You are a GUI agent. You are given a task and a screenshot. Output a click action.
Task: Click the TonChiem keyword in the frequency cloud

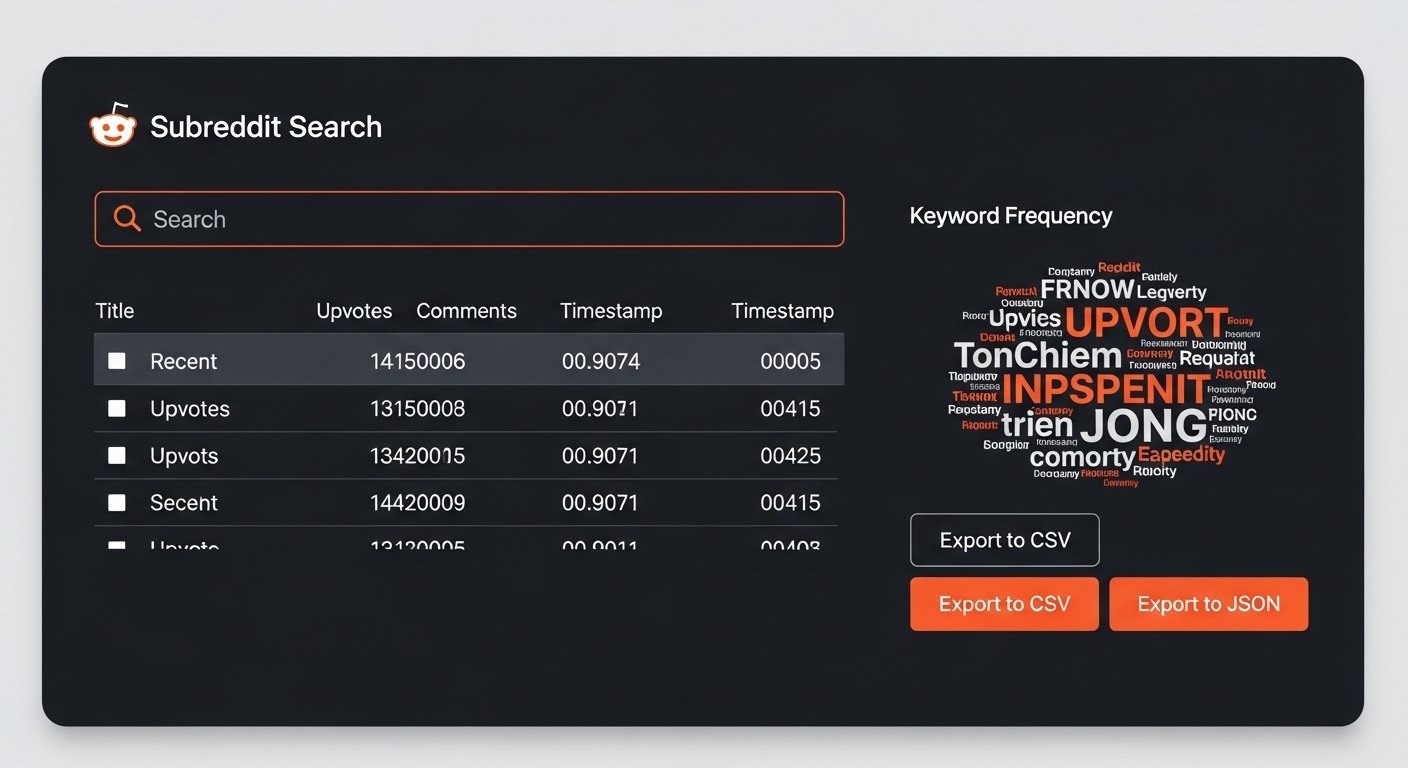pos(1038,356)
